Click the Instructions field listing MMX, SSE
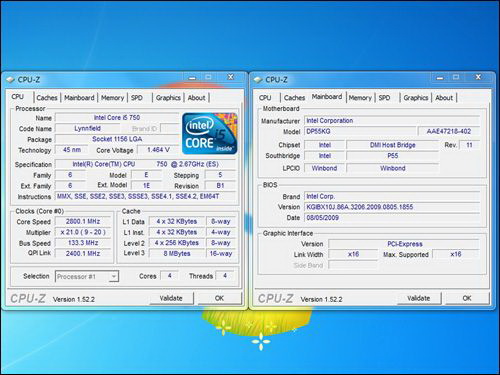 pyautogui.click(x=146, y=196)
